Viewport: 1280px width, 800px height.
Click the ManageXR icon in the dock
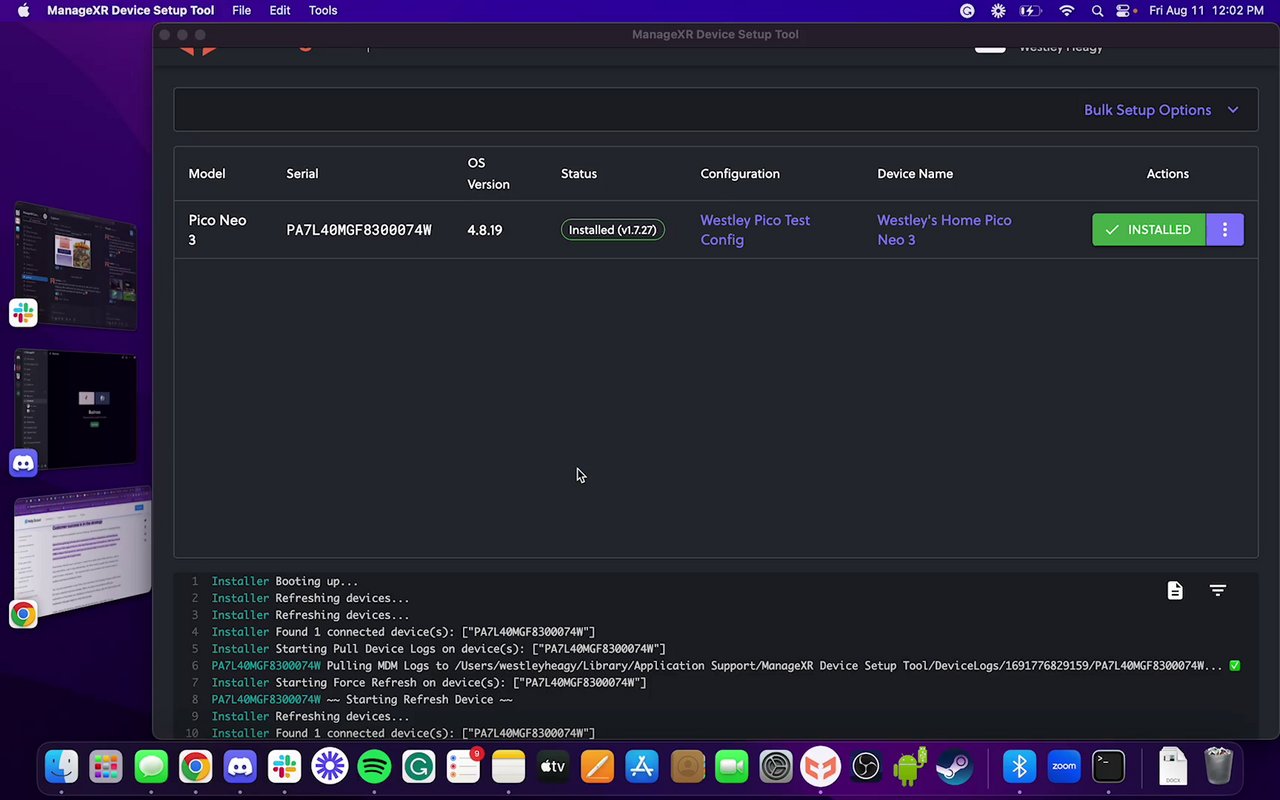(821, 767)
